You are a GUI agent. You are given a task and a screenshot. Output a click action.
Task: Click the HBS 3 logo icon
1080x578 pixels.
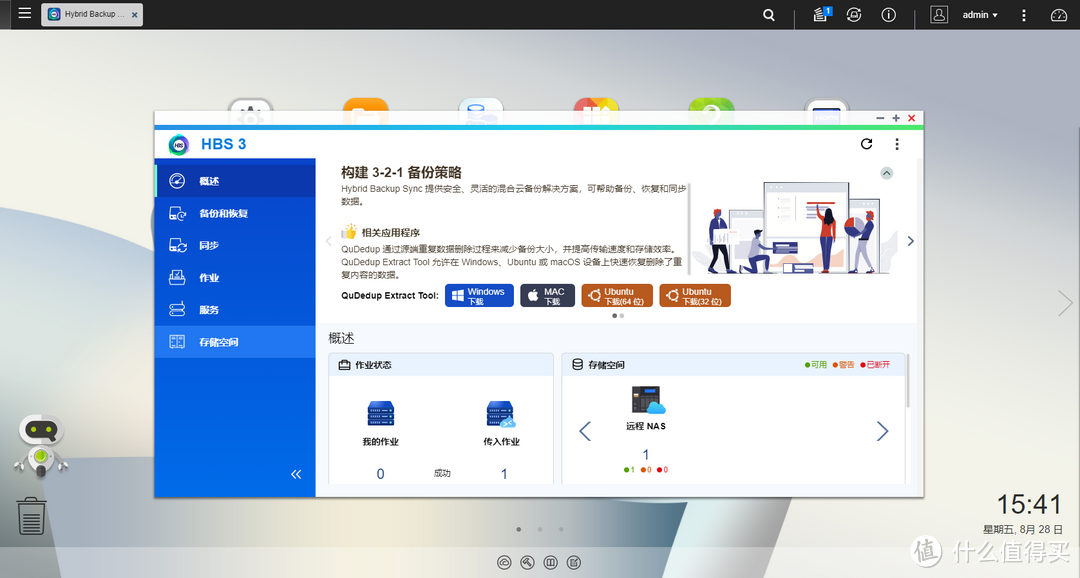coord(178,144)
